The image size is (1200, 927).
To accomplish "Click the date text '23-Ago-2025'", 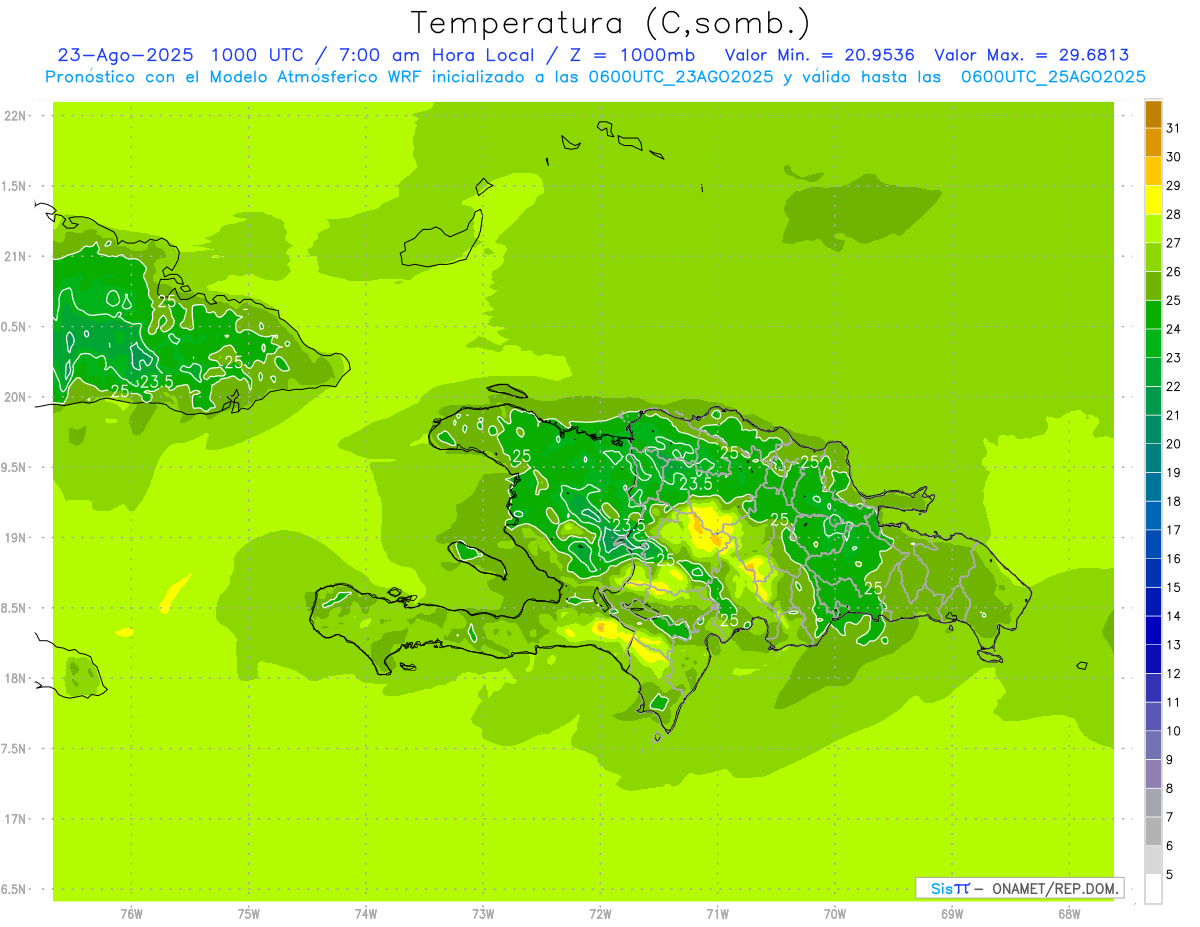I will (127, 55).
